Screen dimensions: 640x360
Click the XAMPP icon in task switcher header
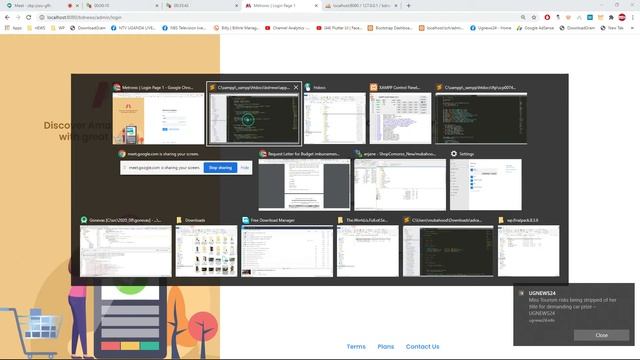(373, 87)
